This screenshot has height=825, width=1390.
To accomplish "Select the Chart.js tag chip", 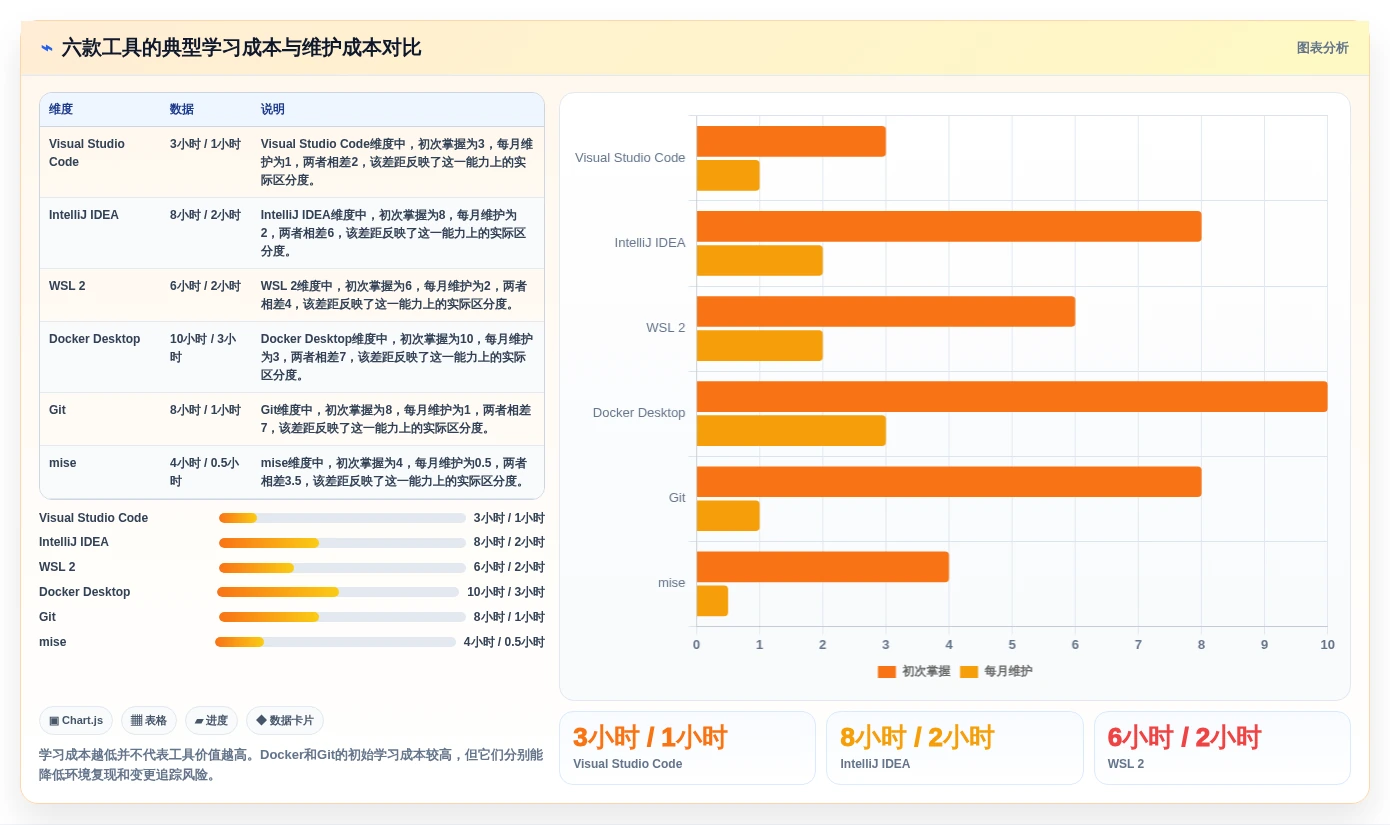I will click(76, 720).
